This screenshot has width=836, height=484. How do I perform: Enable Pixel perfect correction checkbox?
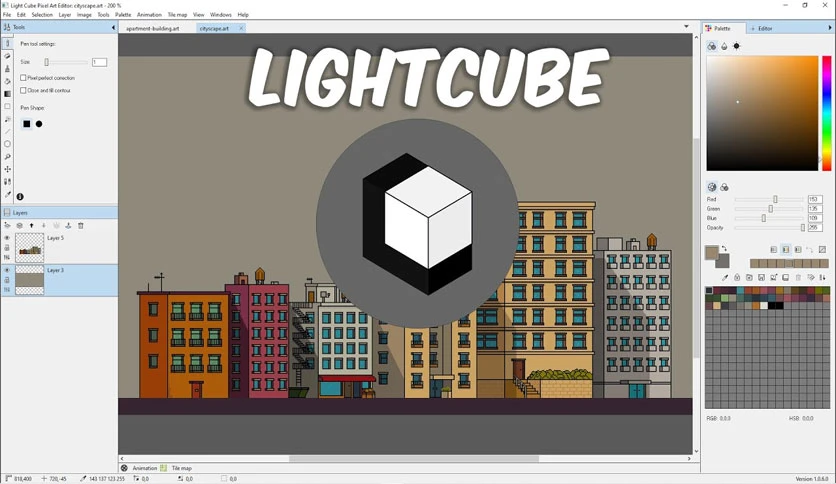click(x=23, y=78)
